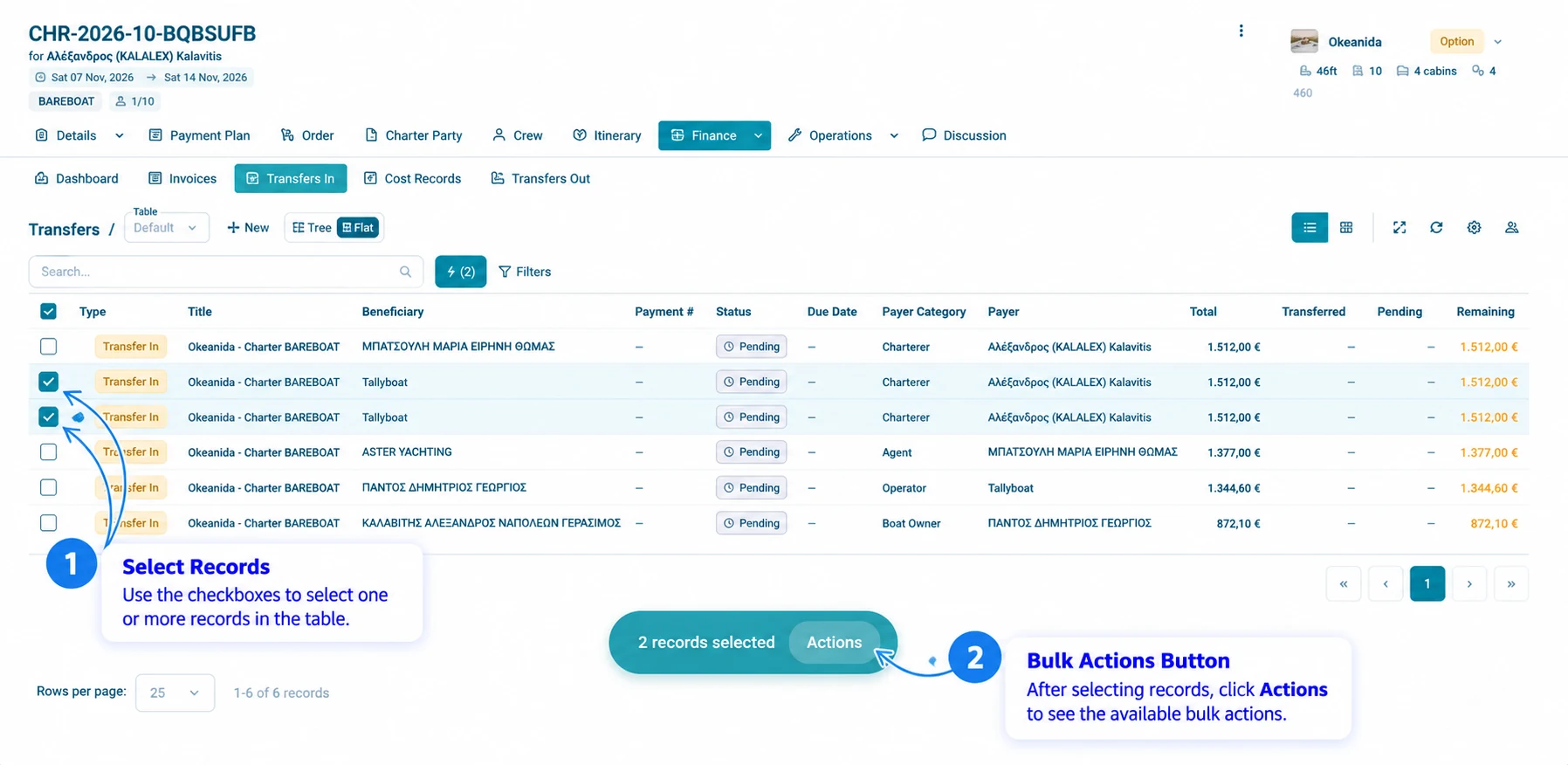
Task: Go to the last page
Action: click(1511, 583)
